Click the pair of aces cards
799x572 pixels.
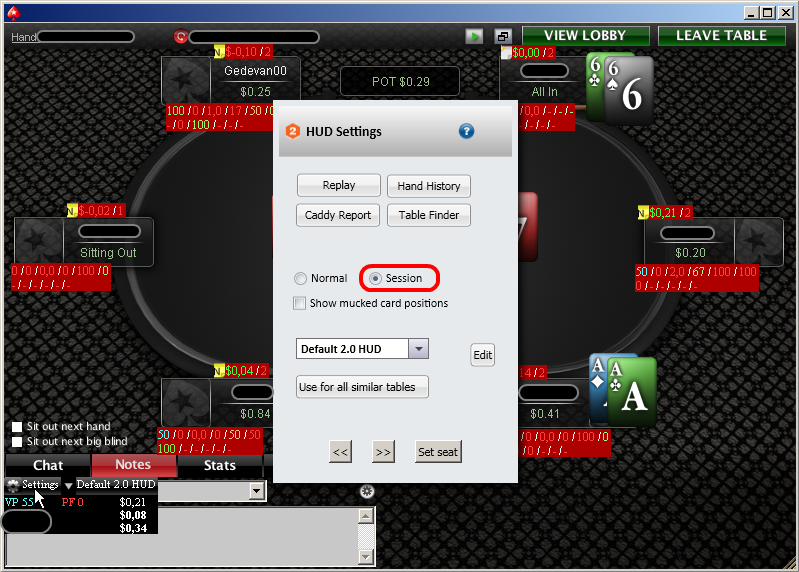pyautogui.click(x=623, y=390)
